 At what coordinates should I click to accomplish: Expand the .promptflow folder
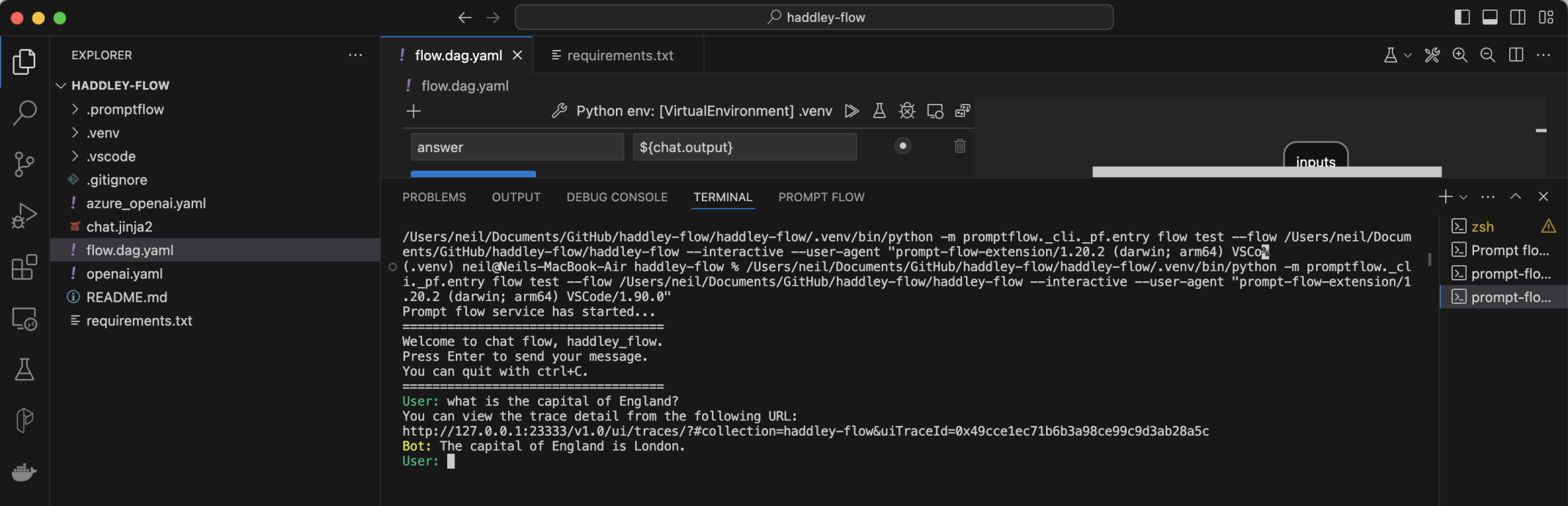point(75,109)
